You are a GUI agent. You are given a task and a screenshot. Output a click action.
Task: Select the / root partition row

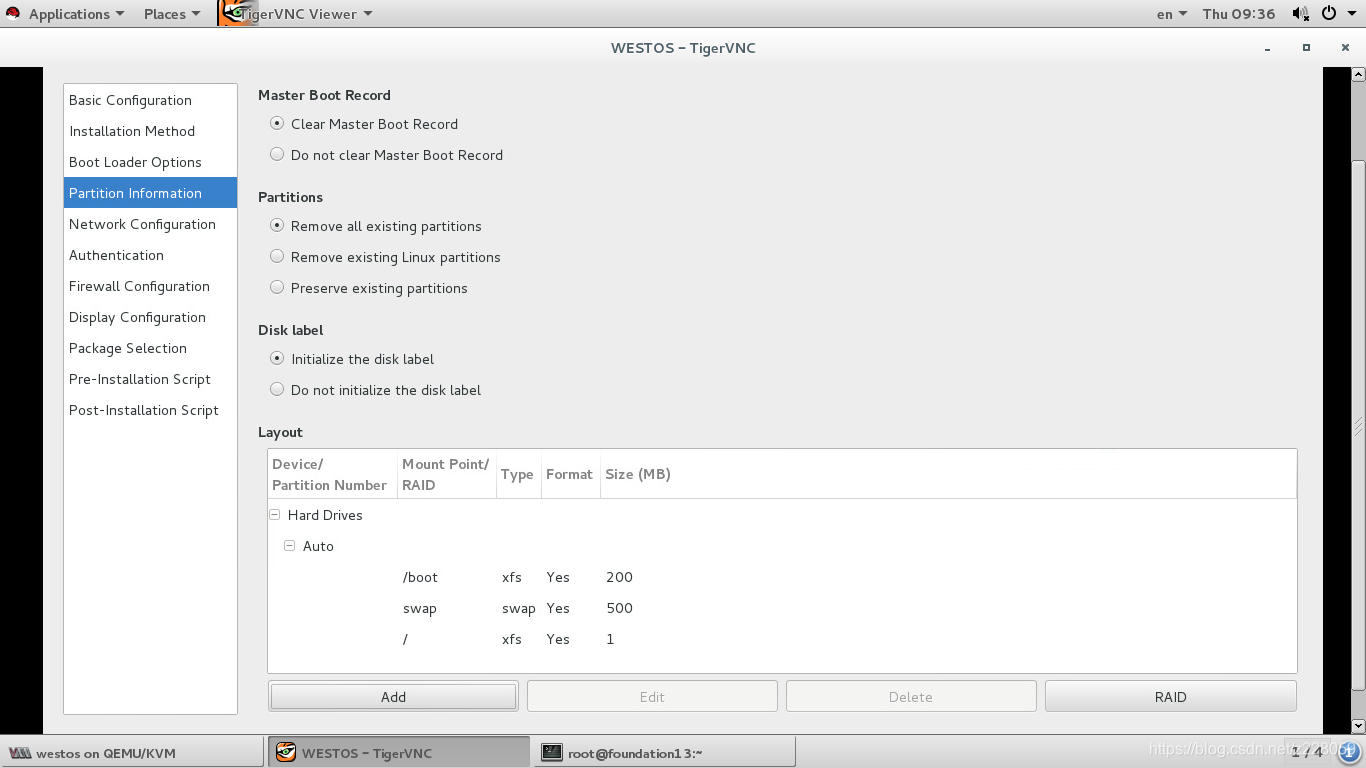coord(782,639)
